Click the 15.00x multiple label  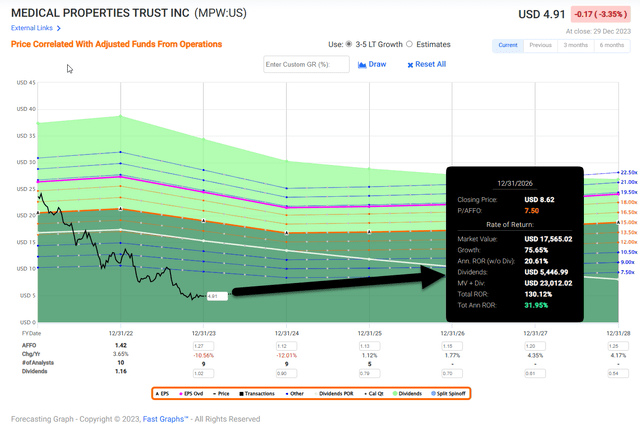pos(629,222)
